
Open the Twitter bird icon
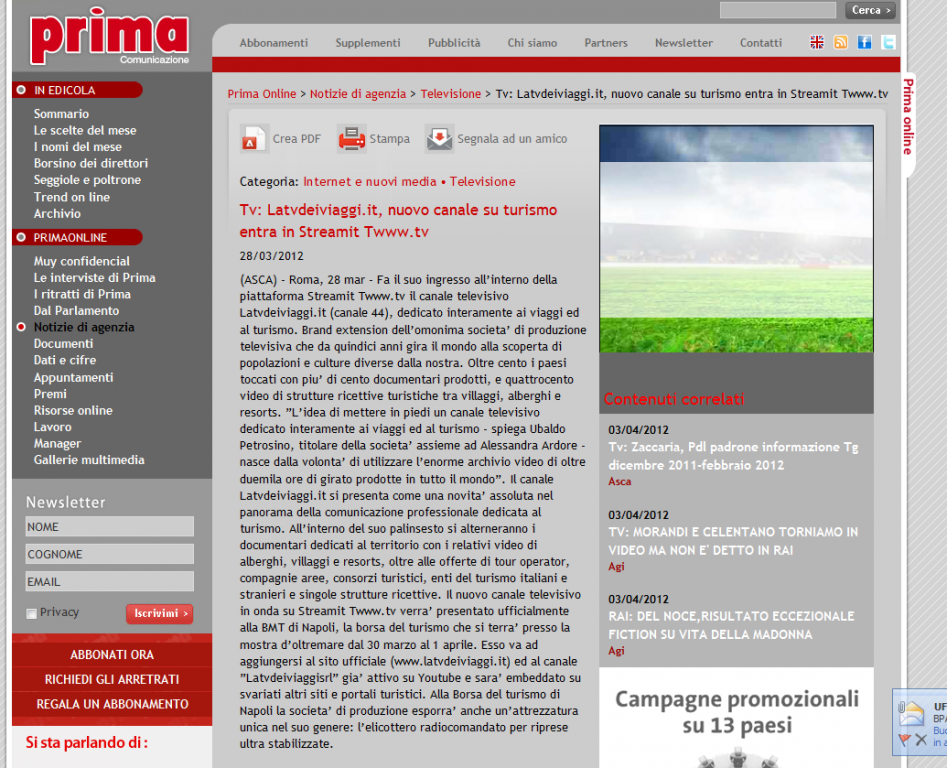[x=887, y=42]
